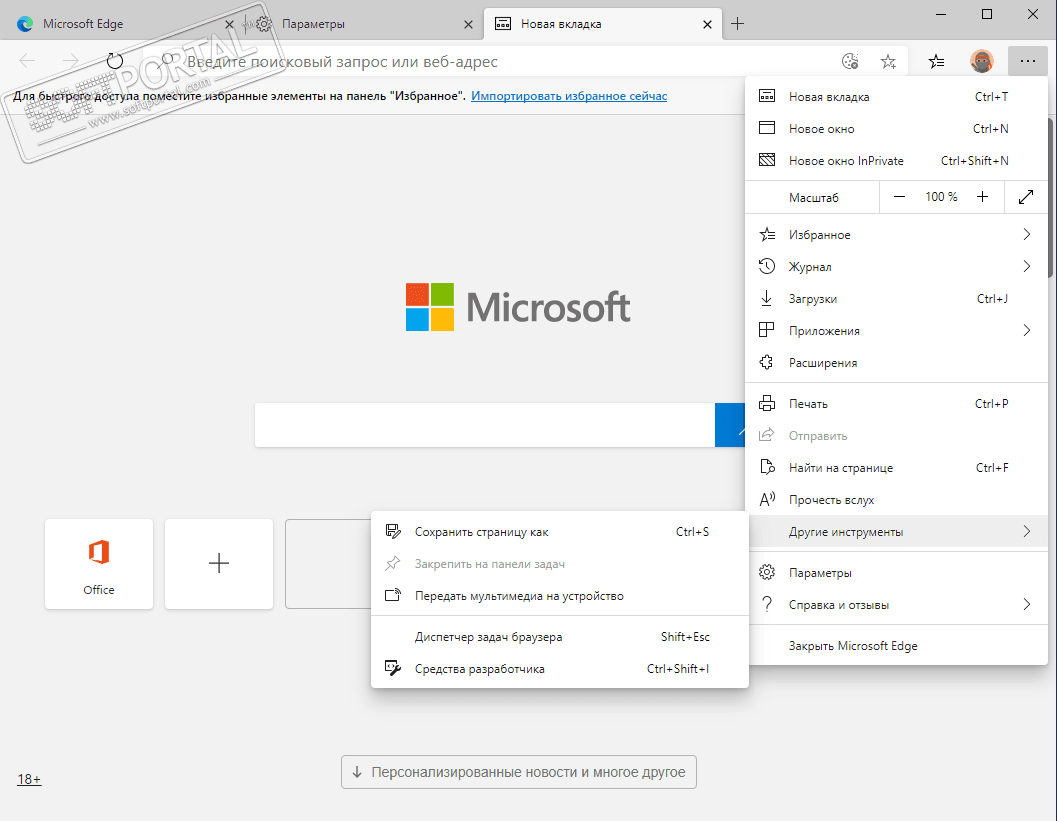Open Средства разработчика
This screenshot has height=821, width=1057.
[x=560, y=669]
